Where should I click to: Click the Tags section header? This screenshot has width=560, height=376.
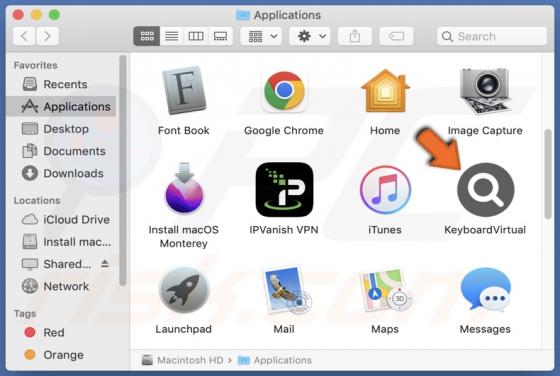(25, 314)
